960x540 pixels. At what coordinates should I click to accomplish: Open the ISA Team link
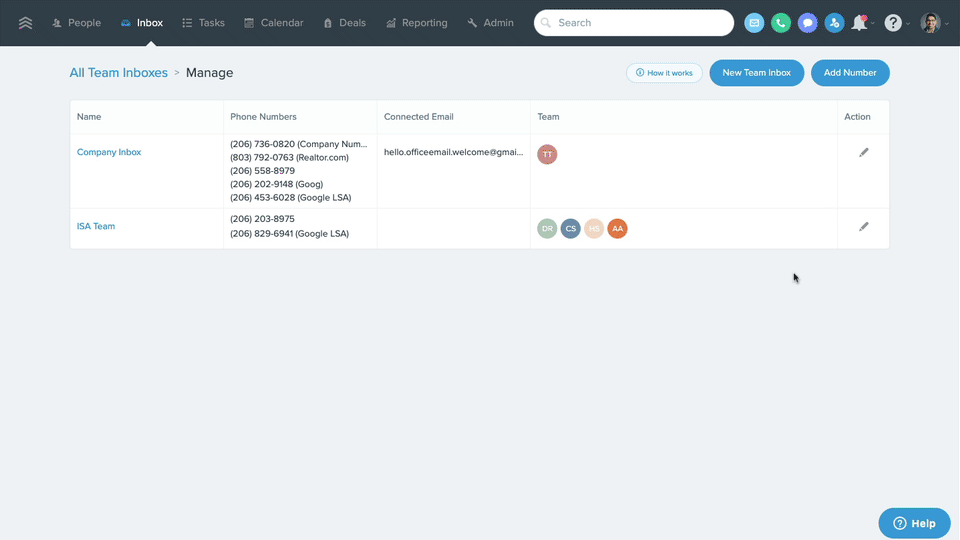[x=96, y=226]
